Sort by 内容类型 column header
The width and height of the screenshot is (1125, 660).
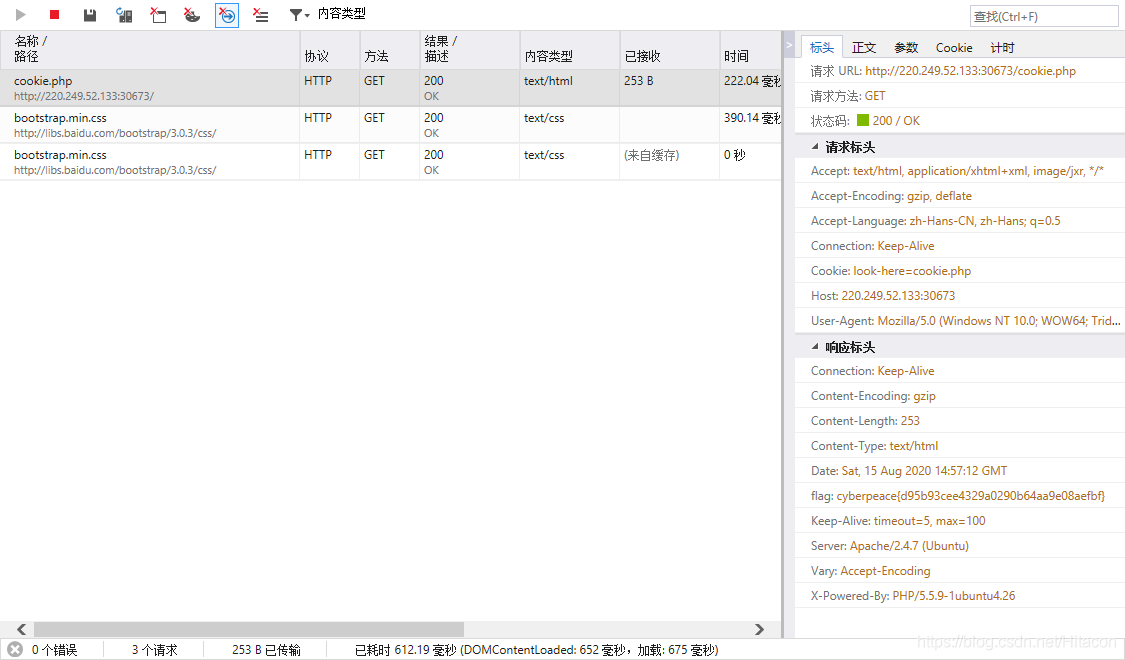(570, 50)
